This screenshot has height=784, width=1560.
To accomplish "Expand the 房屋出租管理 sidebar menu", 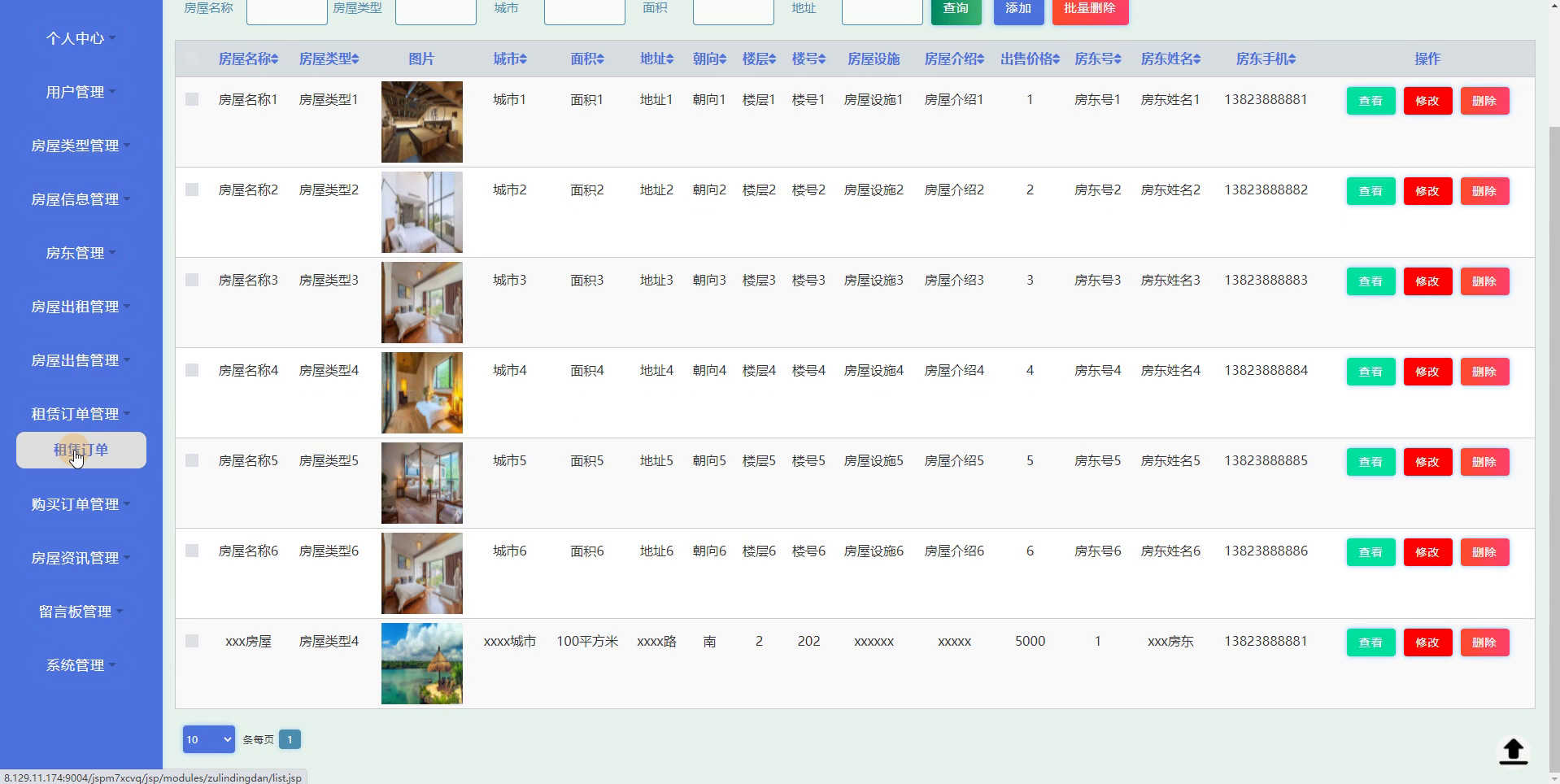I will (x=81, y=307).
